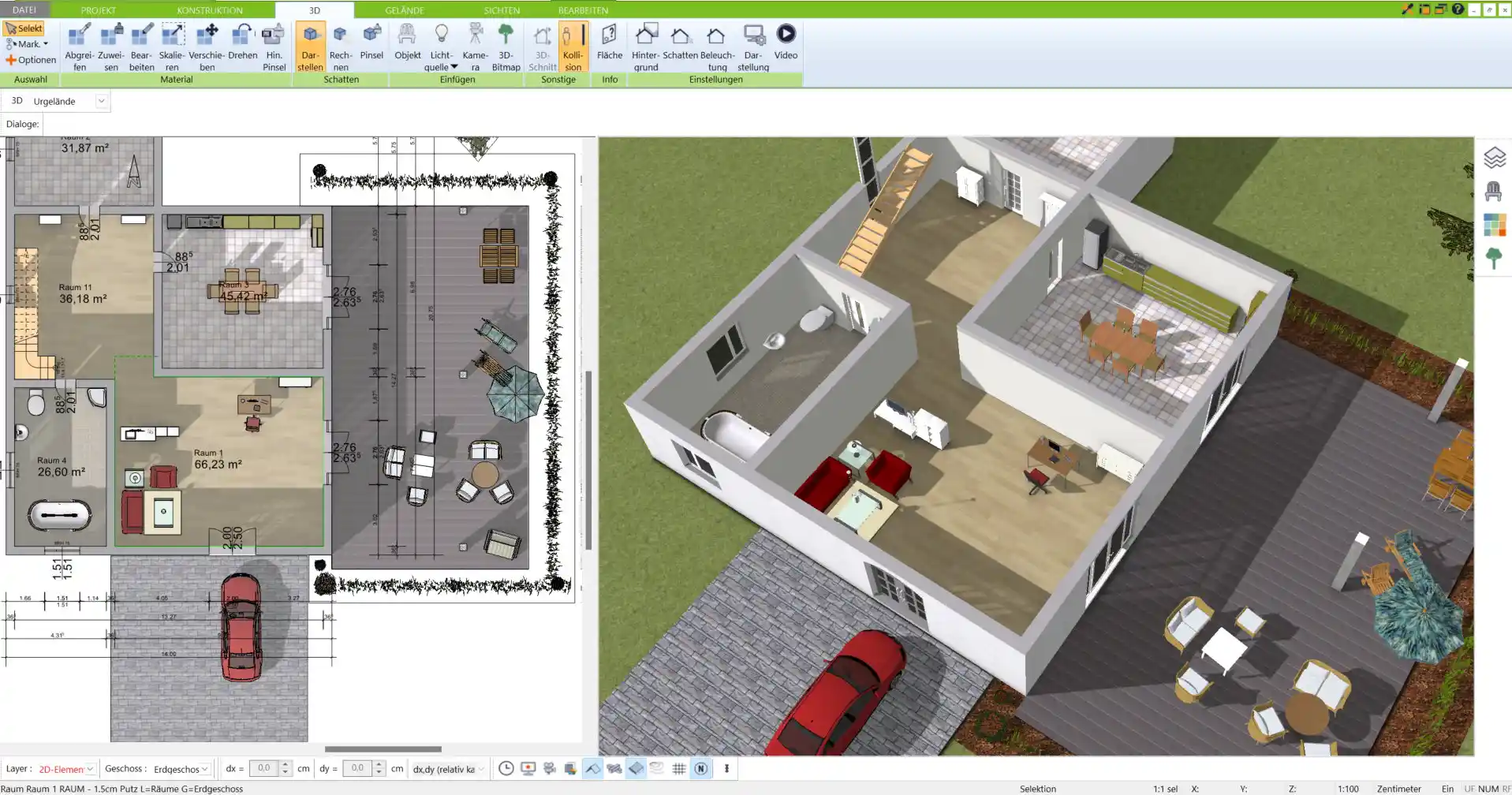
Task: Select the Abgreifen material picker tool
Action: point(79,47)
